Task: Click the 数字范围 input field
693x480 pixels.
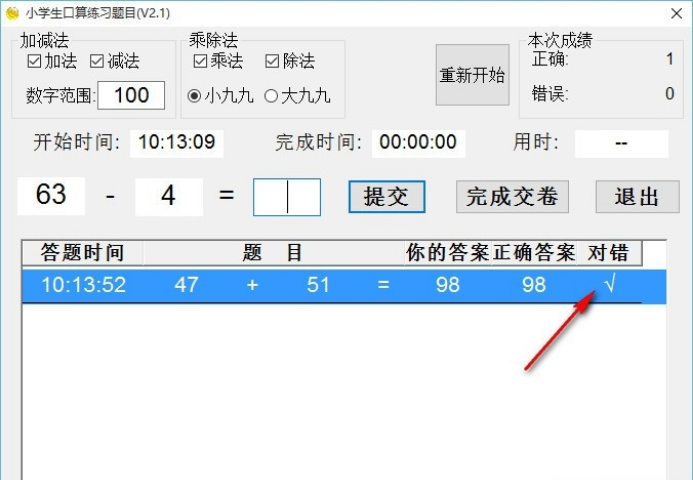Action: point(131,95)
